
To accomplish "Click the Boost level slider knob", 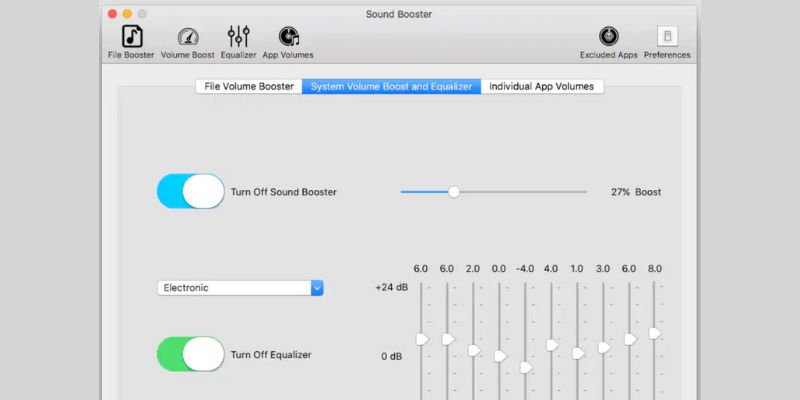I will click(x=453, y=191).
